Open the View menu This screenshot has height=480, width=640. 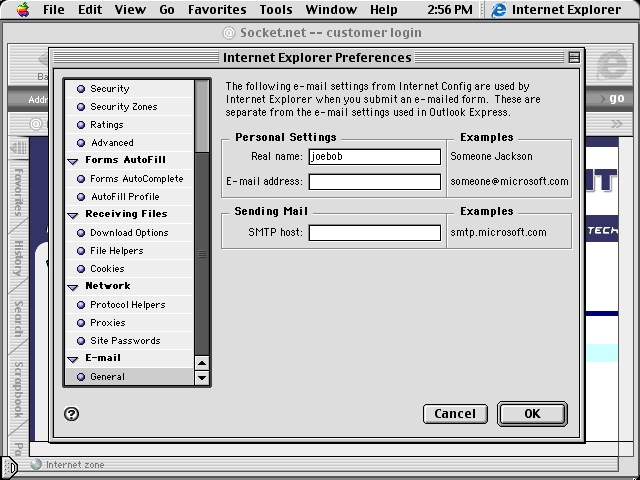130,9
